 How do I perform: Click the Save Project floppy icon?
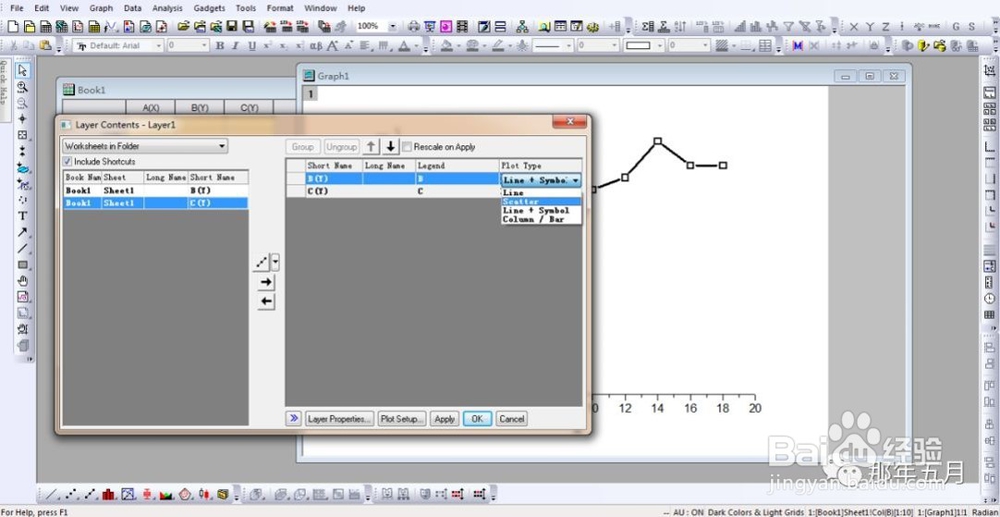tap(232, 27)
